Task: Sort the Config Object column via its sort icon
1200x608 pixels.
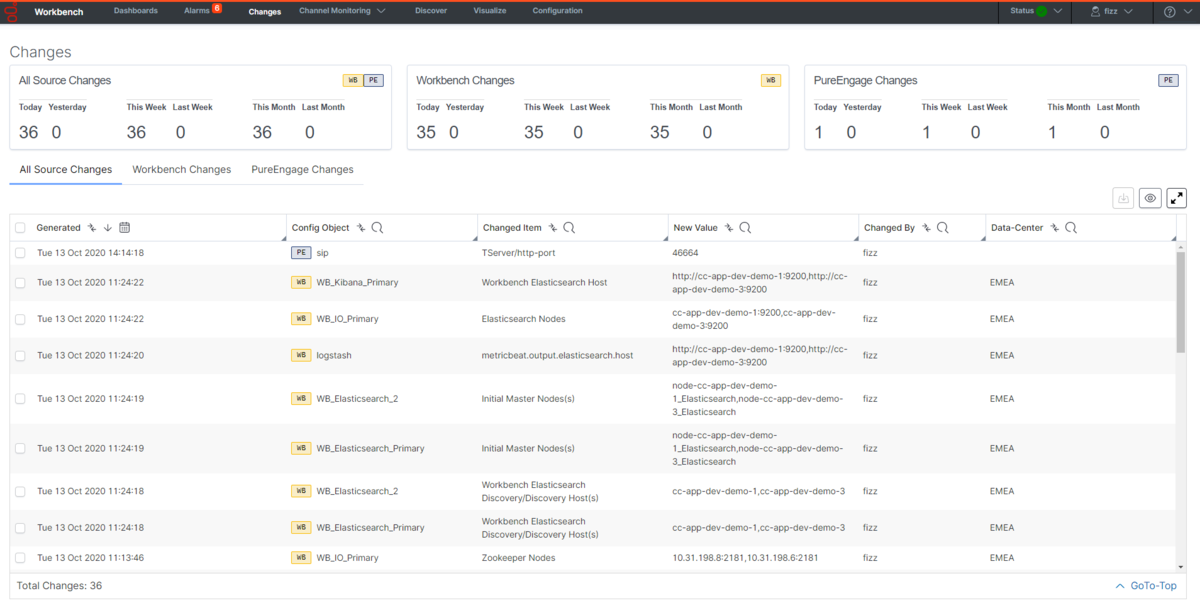Action: (x=361, y=228)
